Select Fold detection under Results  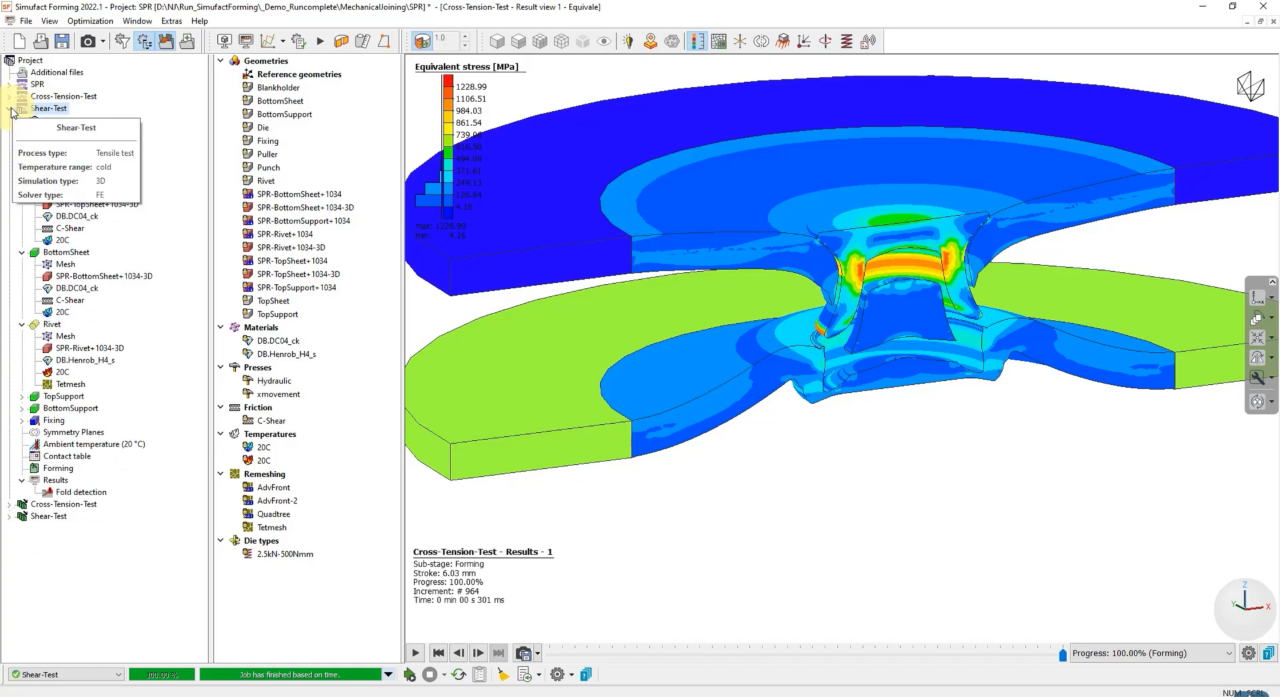[x=81, y=492]
